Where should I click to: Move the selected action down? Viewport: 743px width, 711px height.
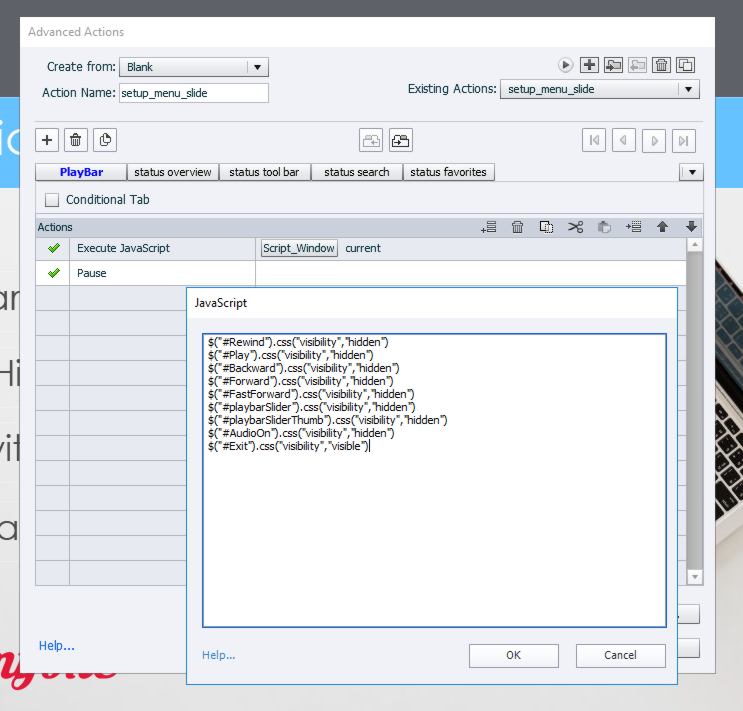(691, 227)
